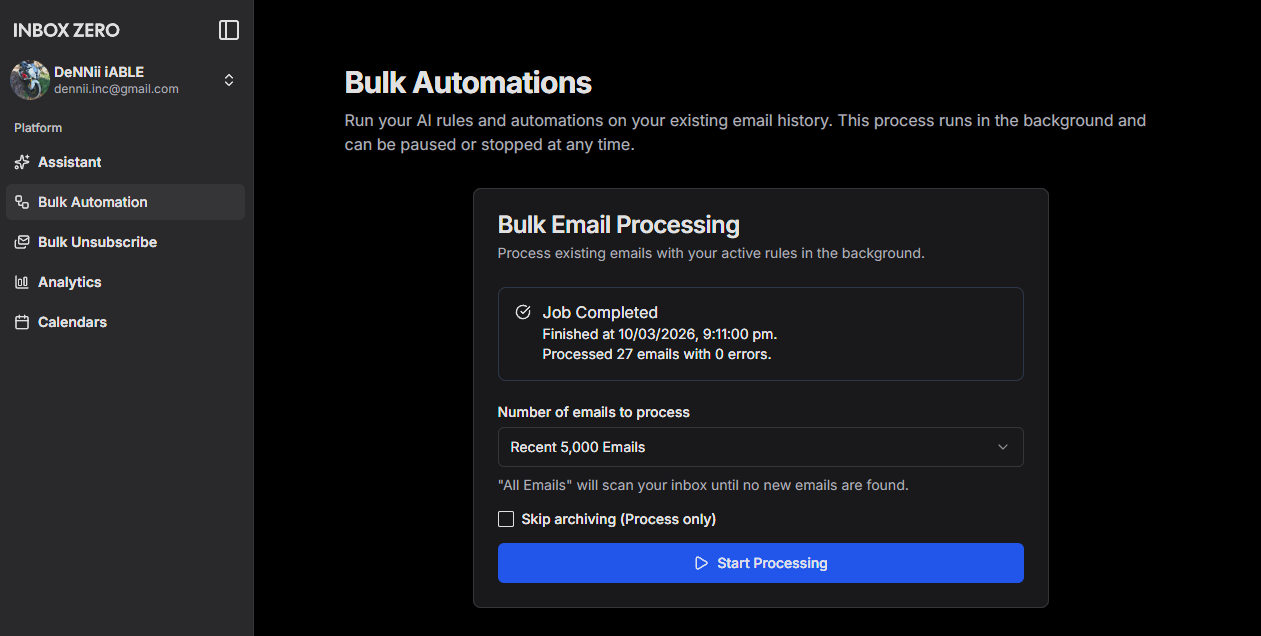
Task: Open the Recent 5,000 Emails dropdown
Action: [760, 447]
